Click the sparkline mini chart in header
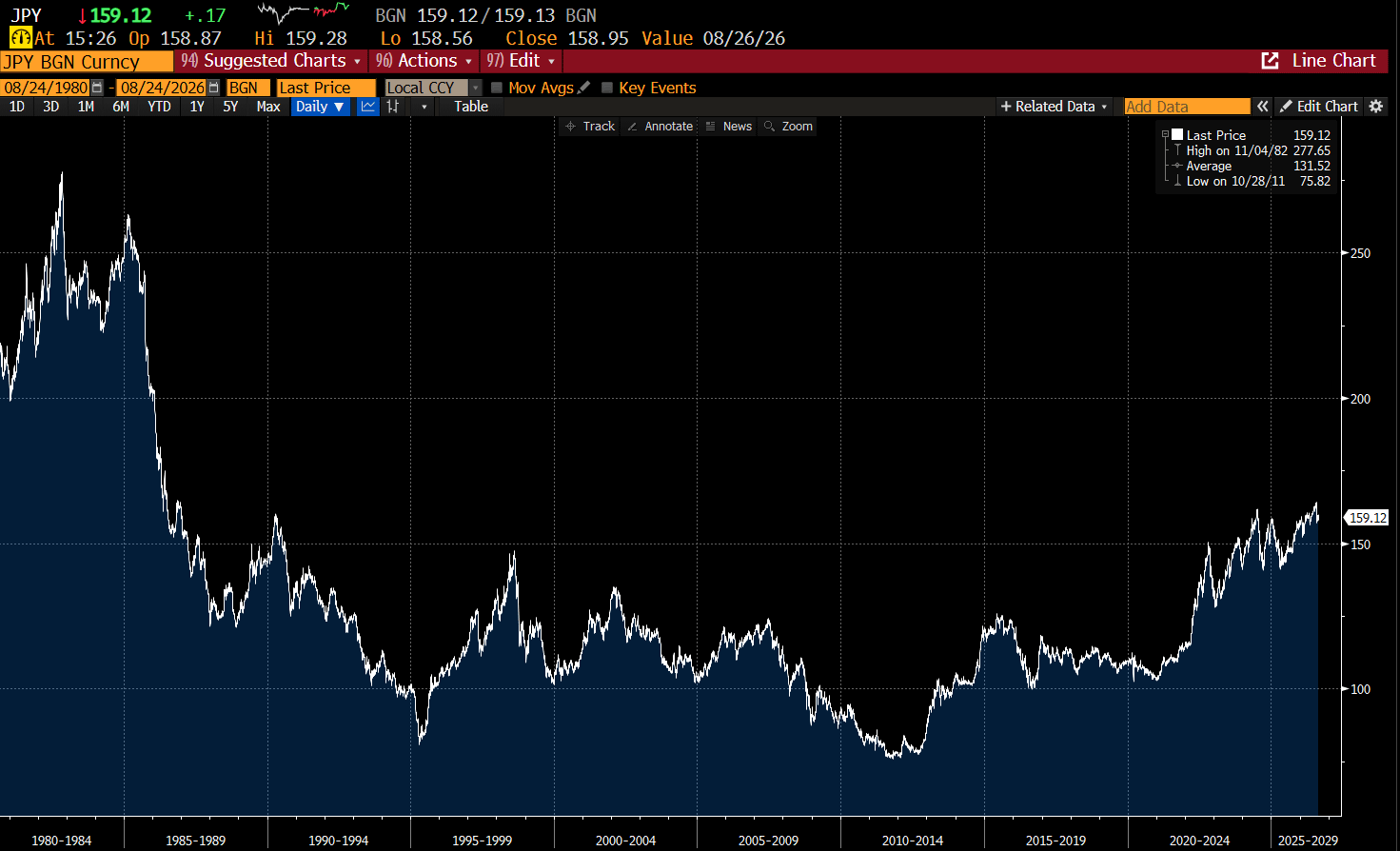The width and height of the screenshot is (1400, 851). click(x=304, y=13)
